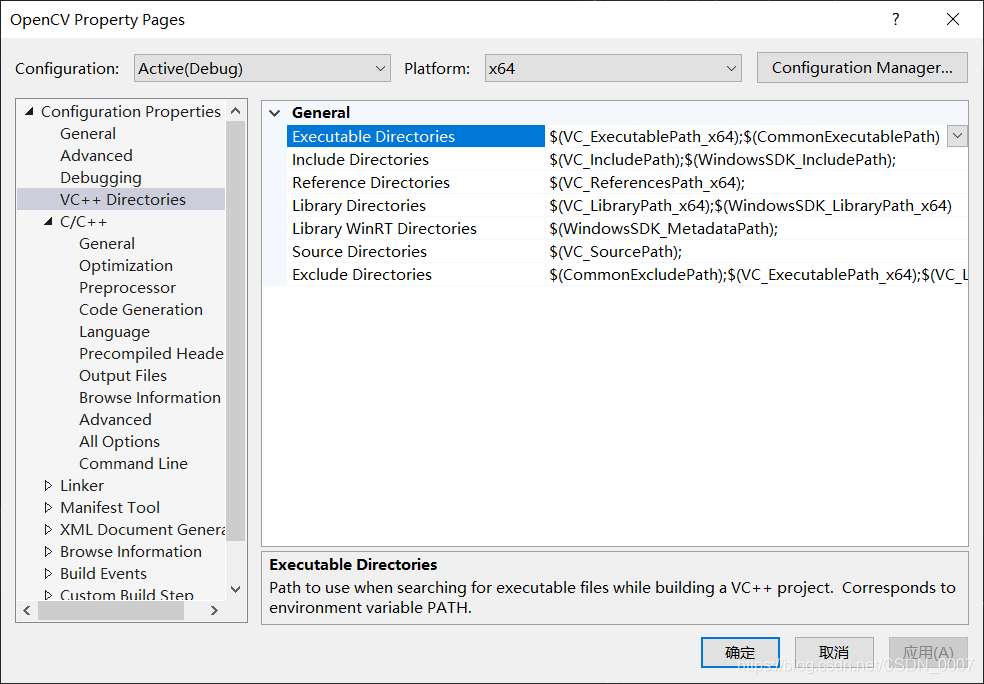The height and width of the screenshot is (684, 984).
Task: Close the OpenCV Property Pages dialog
Action: pyautogui.click(x=953, y=19)
